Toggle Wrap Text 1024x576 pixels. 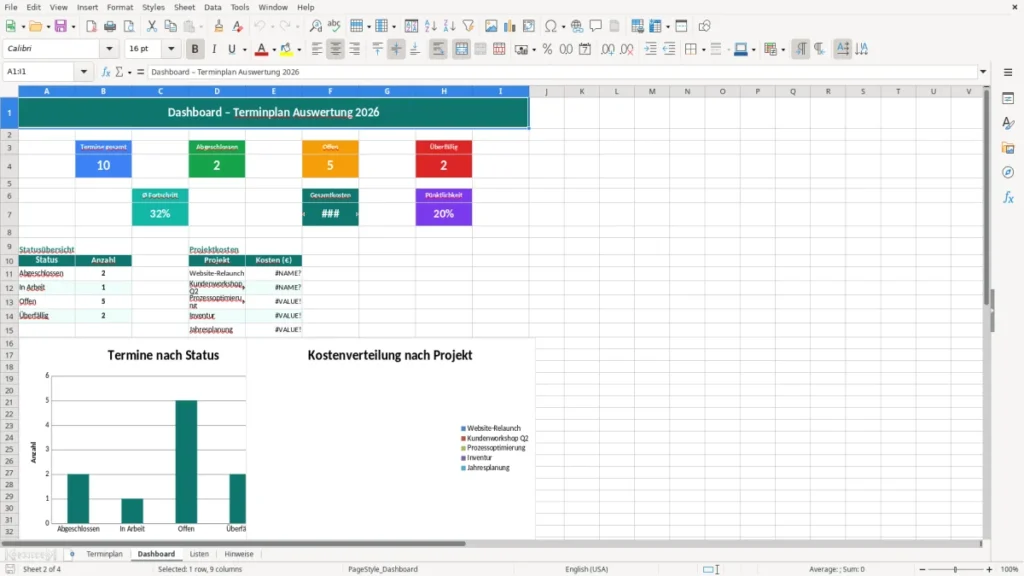pos(438,49)
